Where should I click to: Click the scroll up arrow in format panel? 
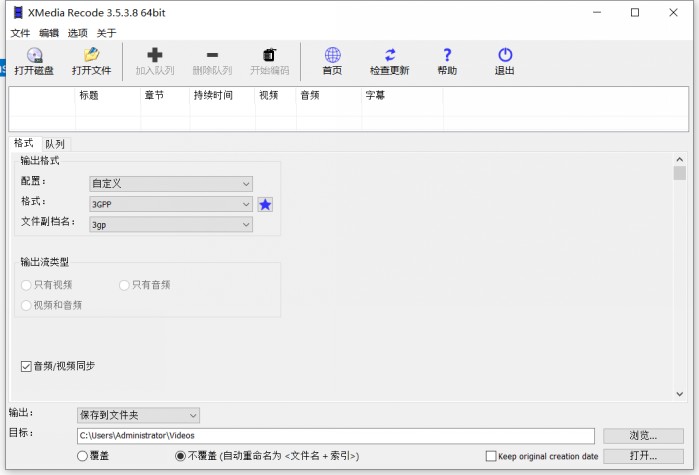pos(679,160)
